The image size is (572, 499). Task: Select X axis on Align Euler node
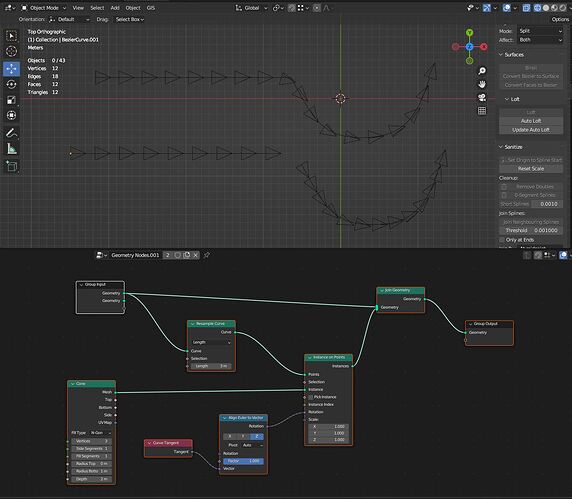(229, 436)
